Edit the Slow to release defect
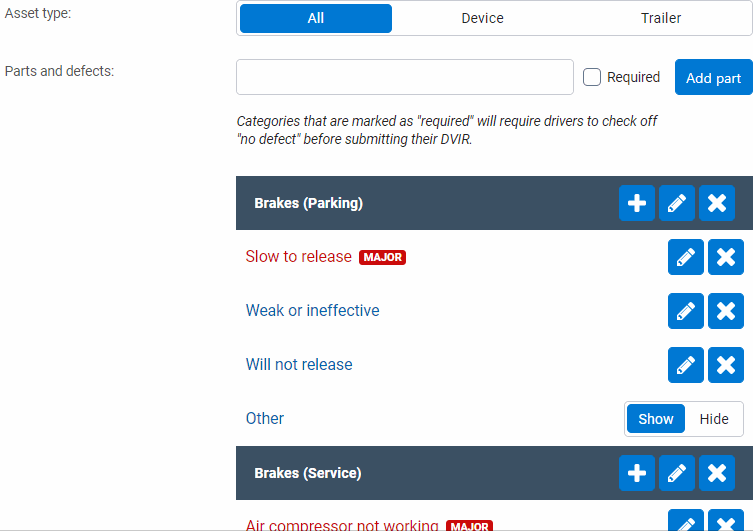Image resolution: width=753 pixels, height=531 pixels. tap(686, 257)
